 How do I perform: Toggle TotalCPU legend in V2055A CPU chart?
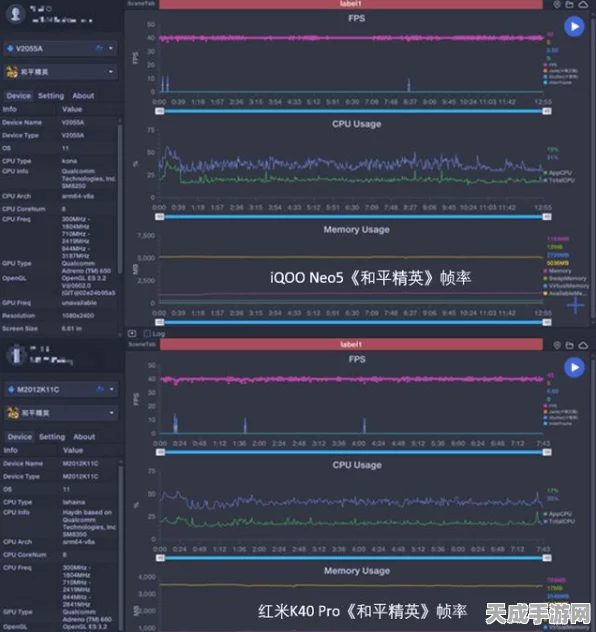point(559,180)
